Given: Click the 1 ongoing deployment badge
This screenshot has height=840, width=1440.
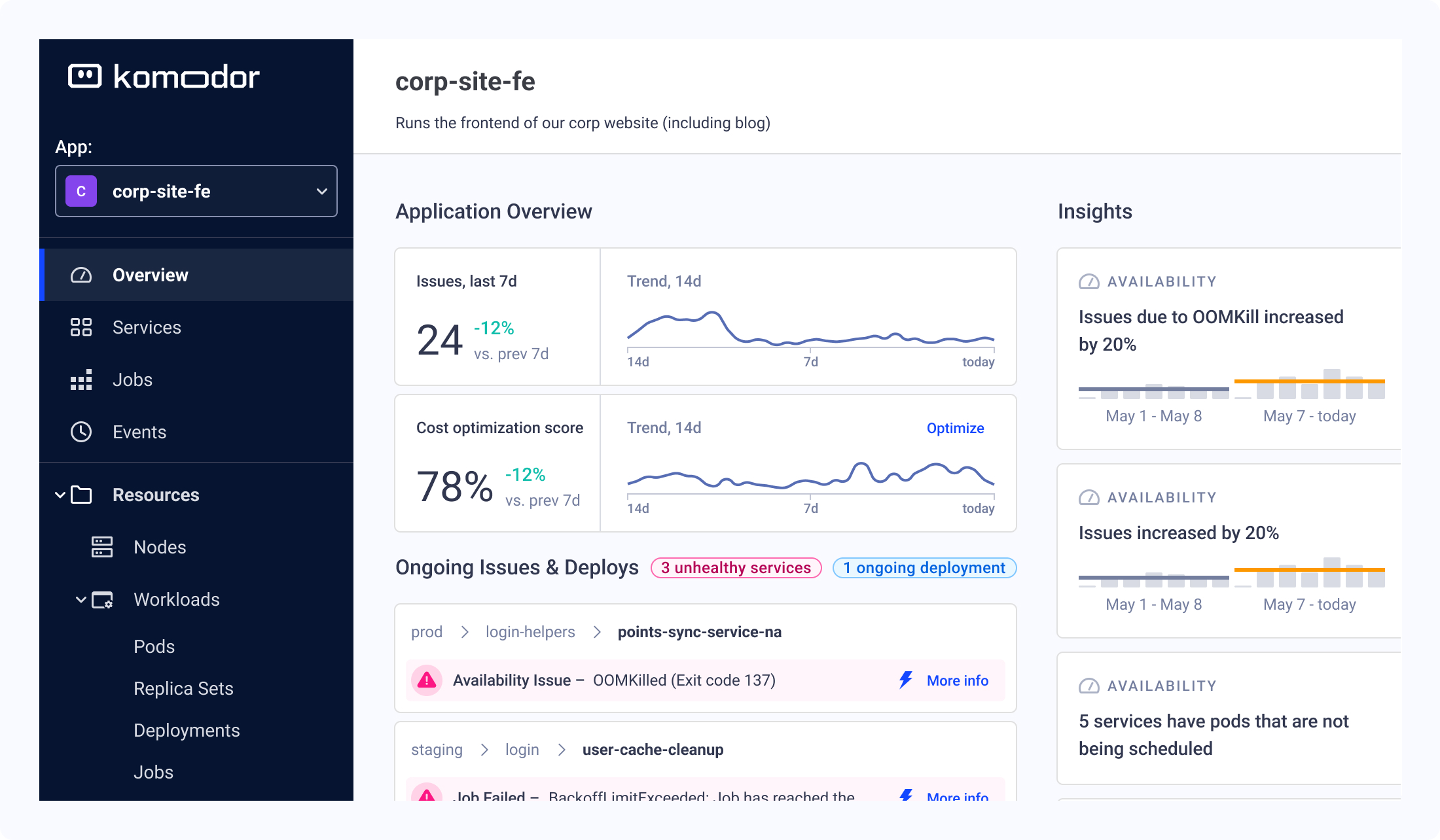Looking at the screenshot, I should 924,568.
